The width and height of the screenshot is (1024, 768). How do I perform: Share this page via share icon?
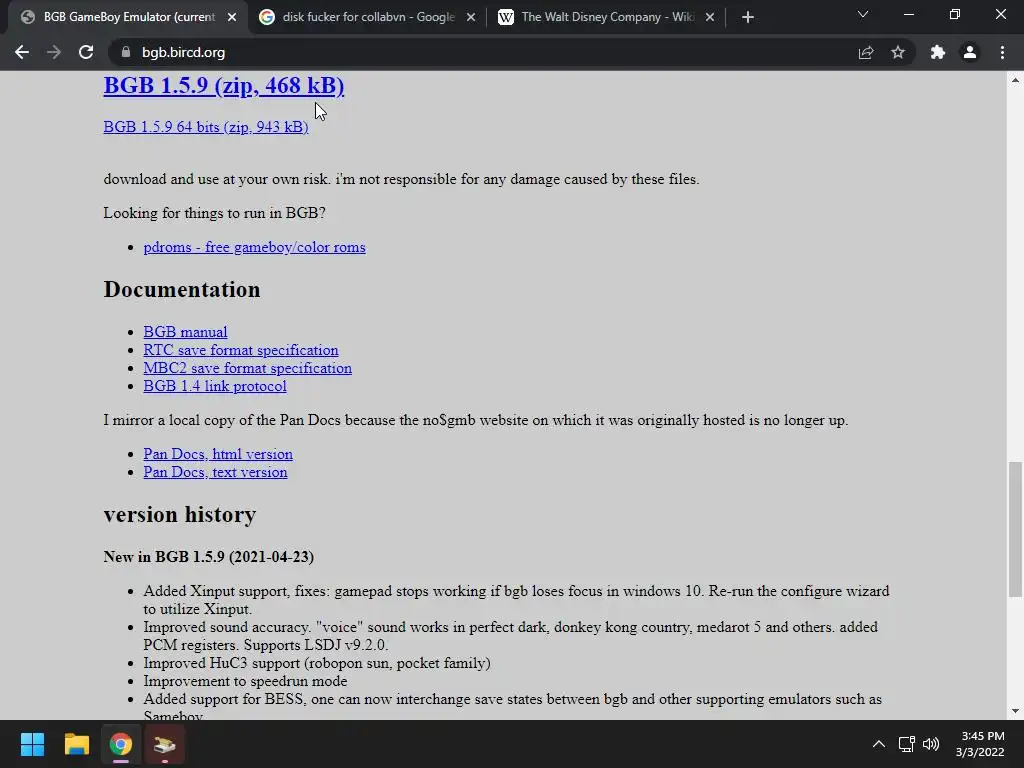(x=866, y=52)
